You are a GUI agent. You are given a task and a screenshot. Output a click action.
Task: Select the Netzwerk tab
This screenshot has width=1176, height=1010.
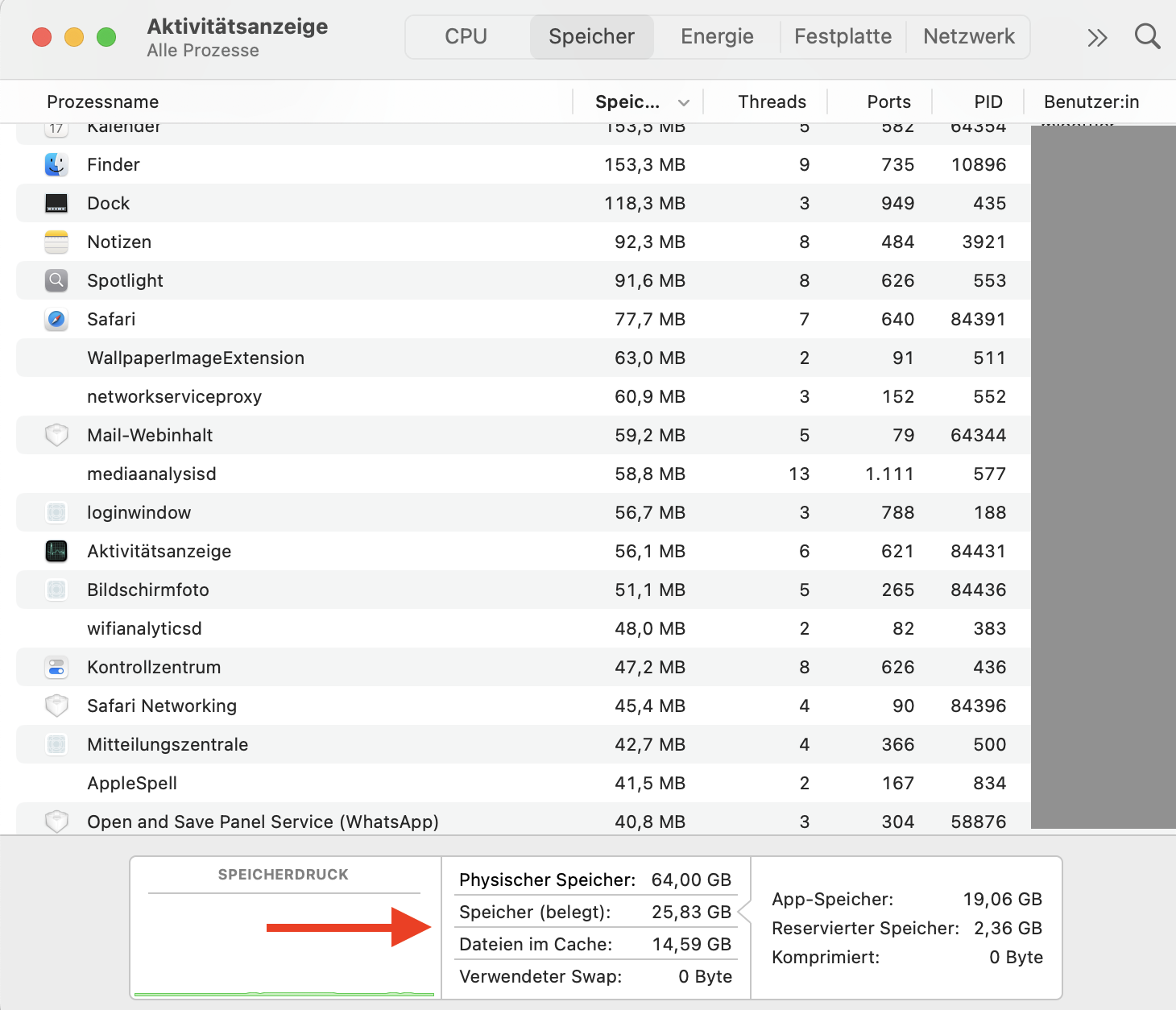[x=968, y=37]
